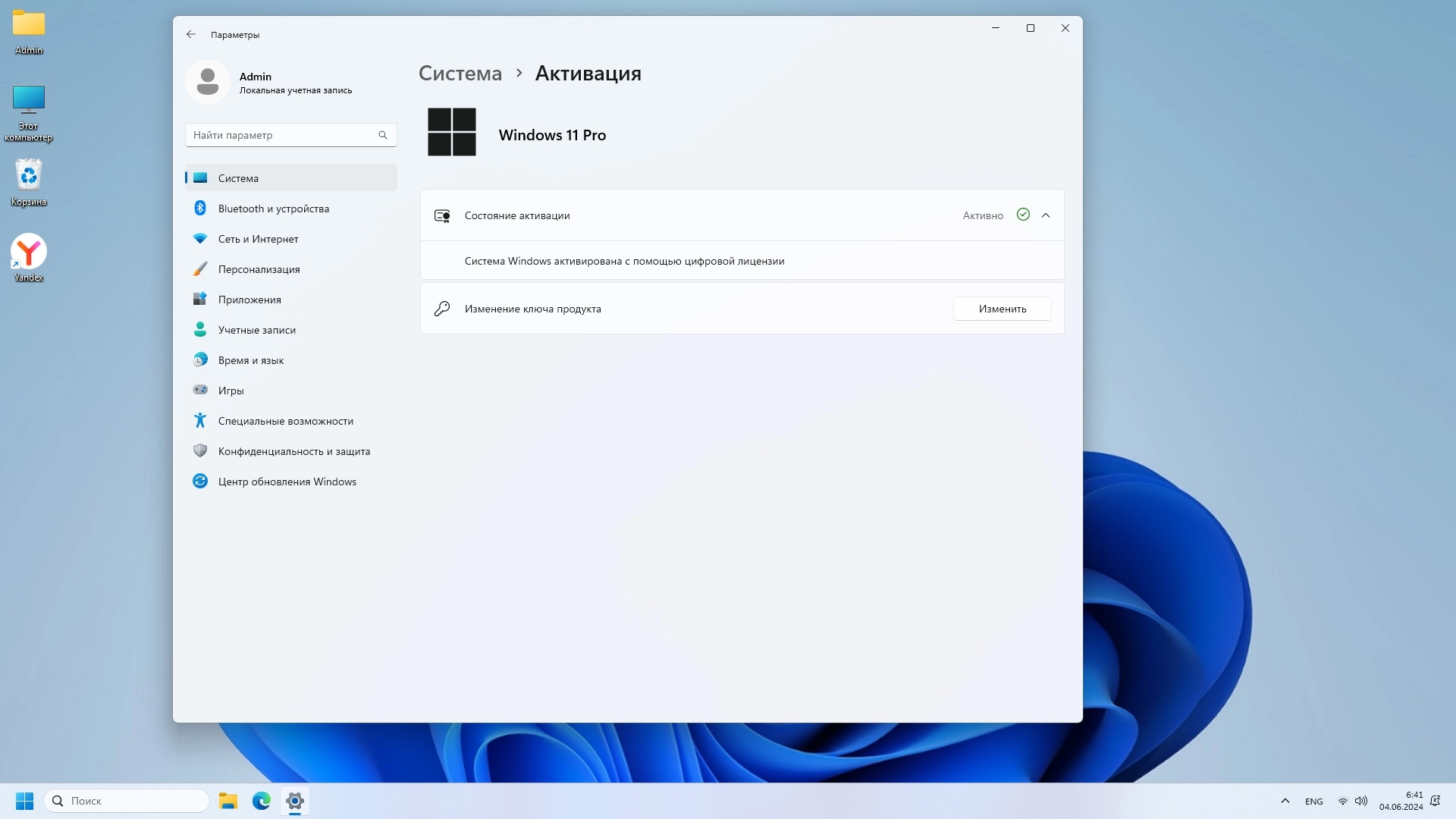The height and width of the screenshot is (819, 1456).
Task: Click the Apps (Приложения) sidebar icon
Action: pos(200,299)
